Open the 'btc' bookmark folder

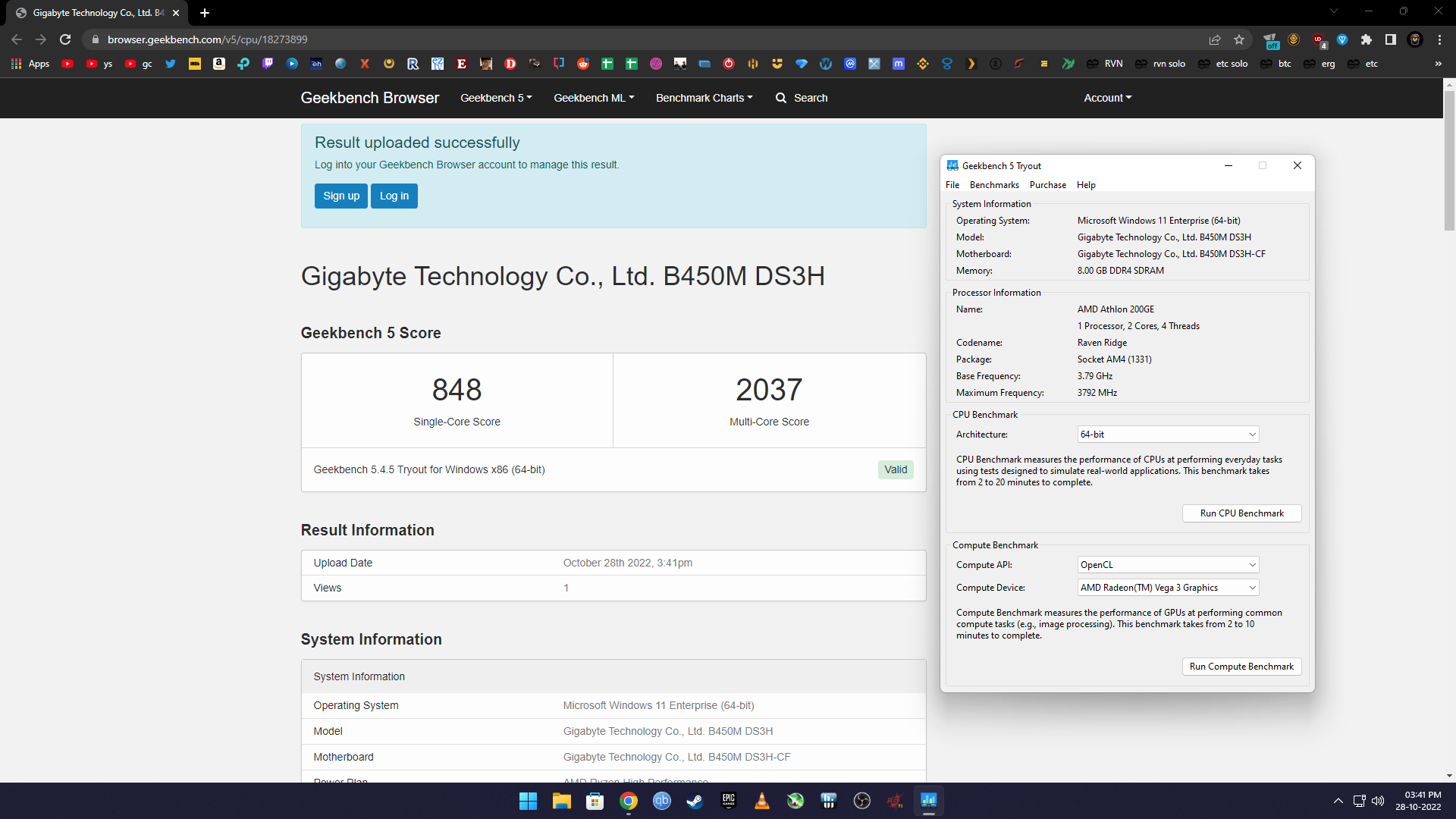(1276, 64)
